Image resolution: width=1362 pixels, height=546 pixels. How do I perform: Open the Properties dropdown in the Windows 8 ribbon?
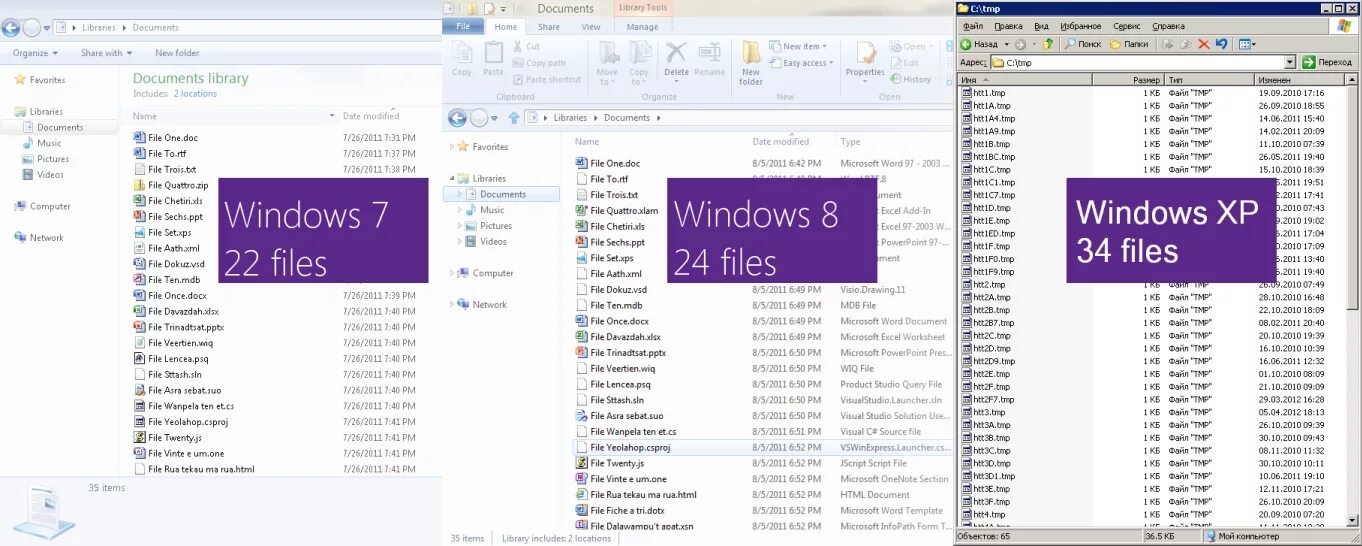pos(865,81)
